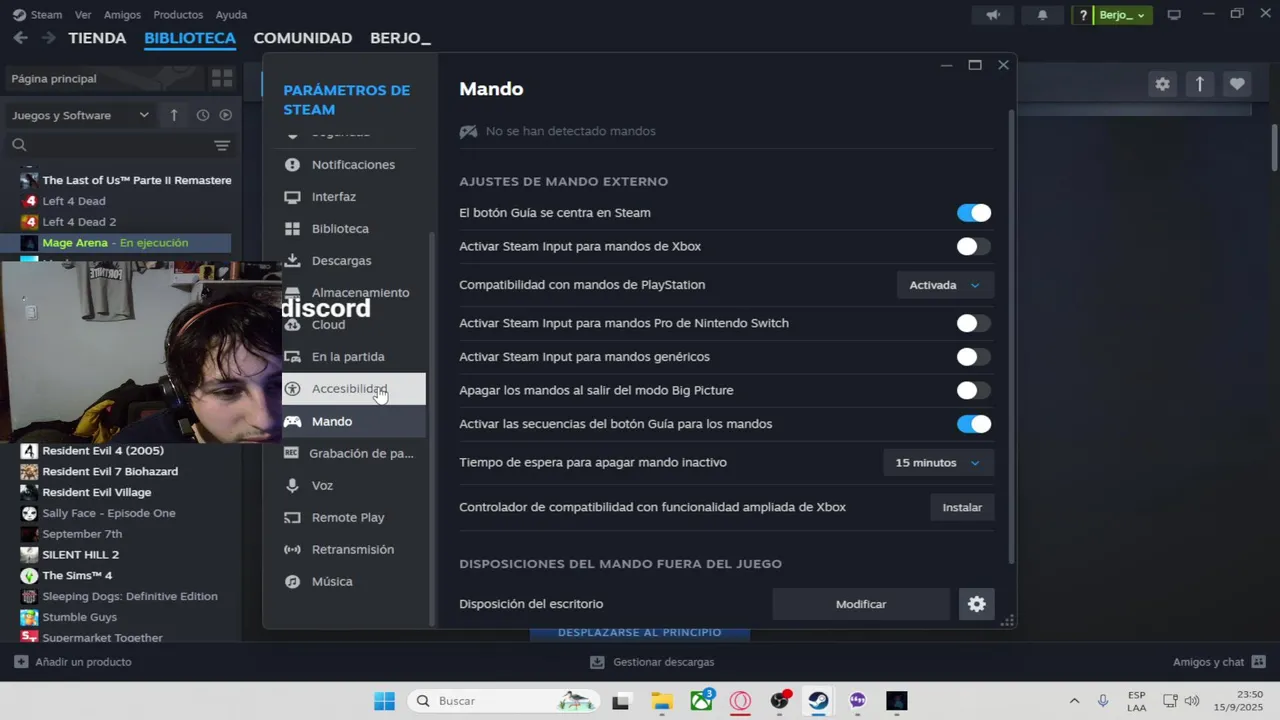Switch library to grid view icon

click(x=222, y=78)
